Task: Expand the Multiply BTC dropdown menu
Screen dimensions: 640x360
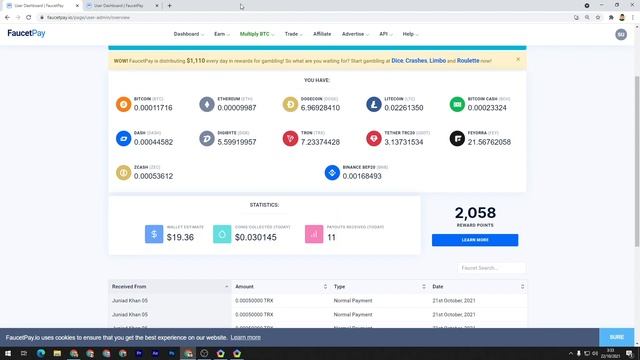Action: point(257,34)
